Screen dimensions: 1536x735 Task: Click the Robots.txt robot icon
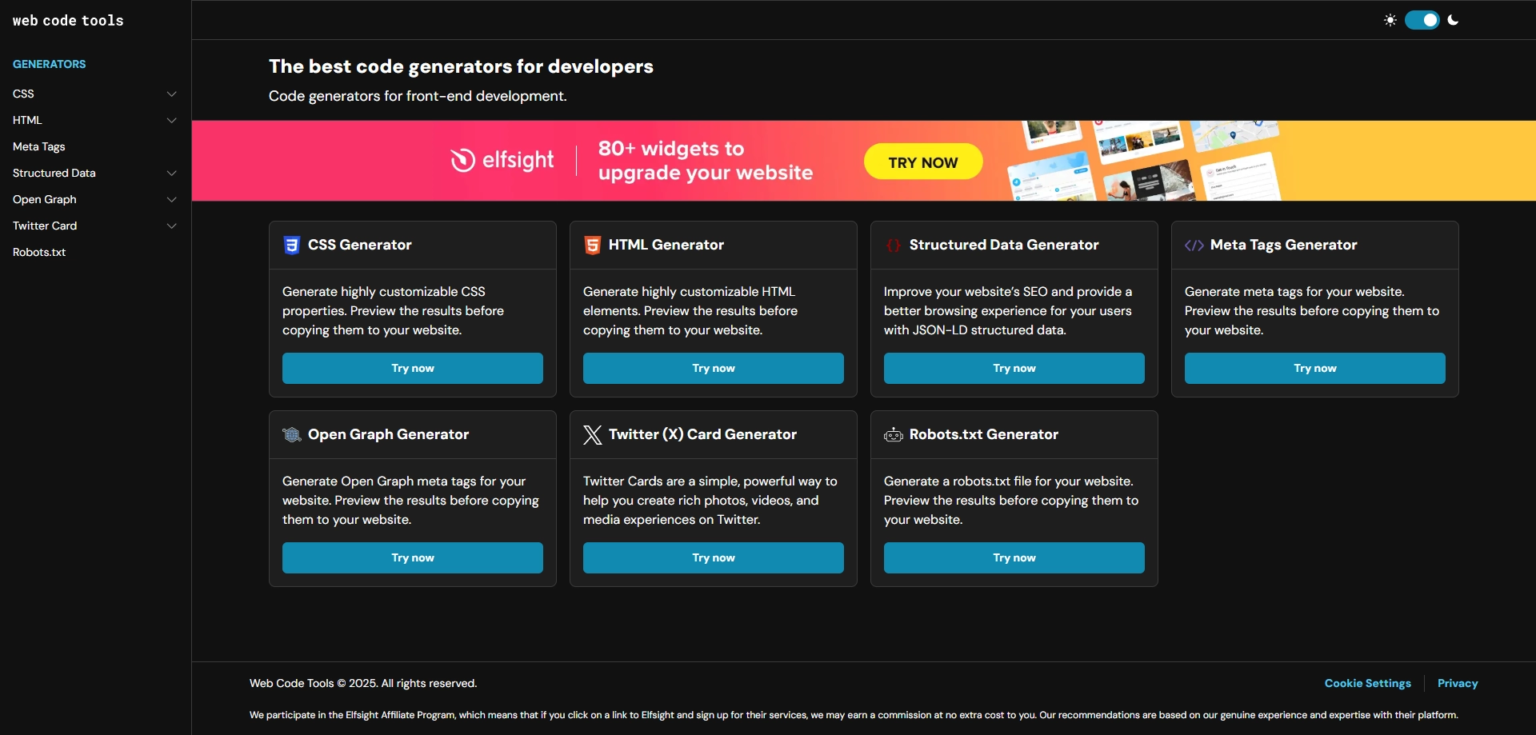(893, 435)
